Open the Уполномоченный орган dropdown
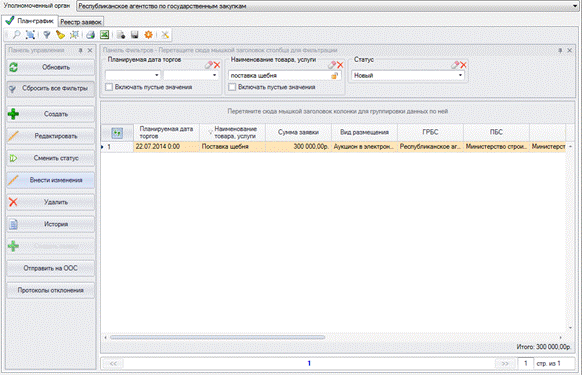This screenshot has height=375, width=582. (x=575, y=6)
